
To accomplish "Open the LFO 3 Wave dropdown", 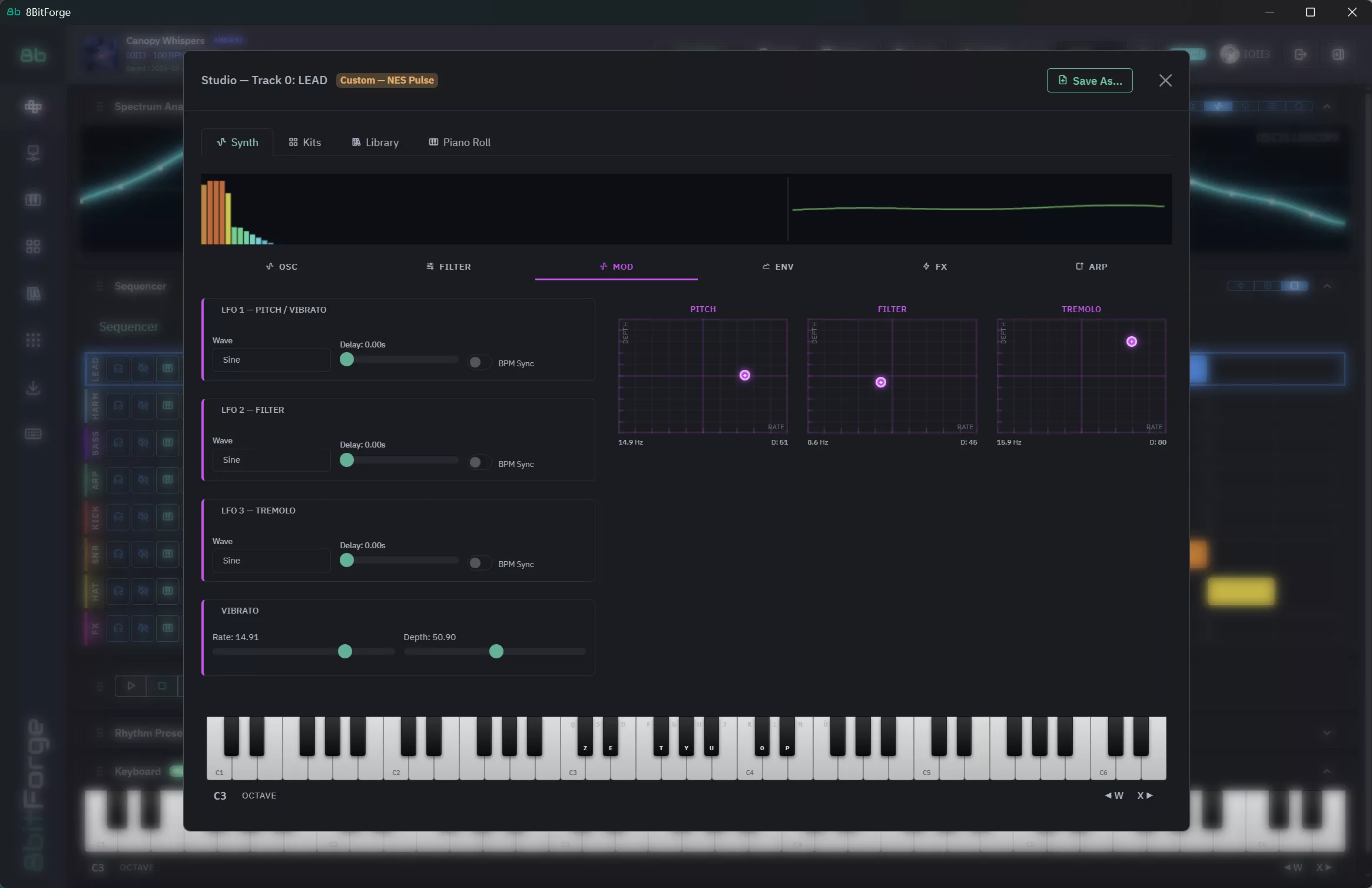I will (x=270, y=560).
